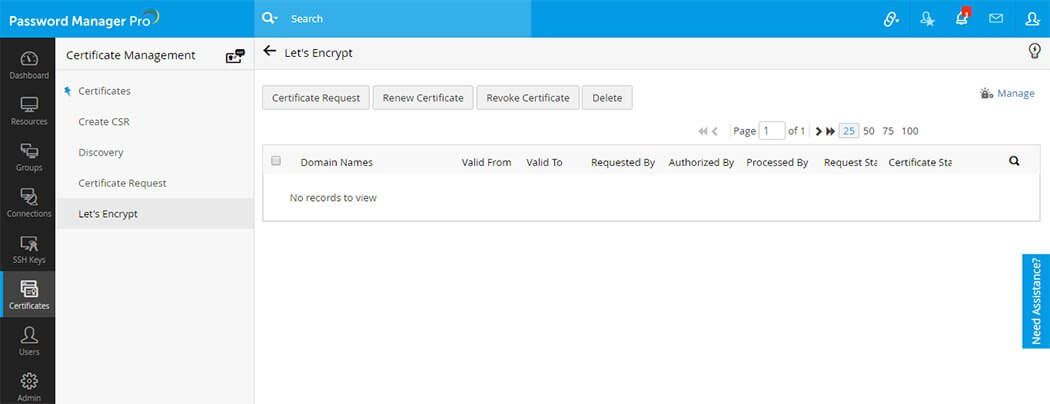The width and height of the screenshot is (1050, 404).
Task: Click the notification bell icon
Action: (962, 19)
